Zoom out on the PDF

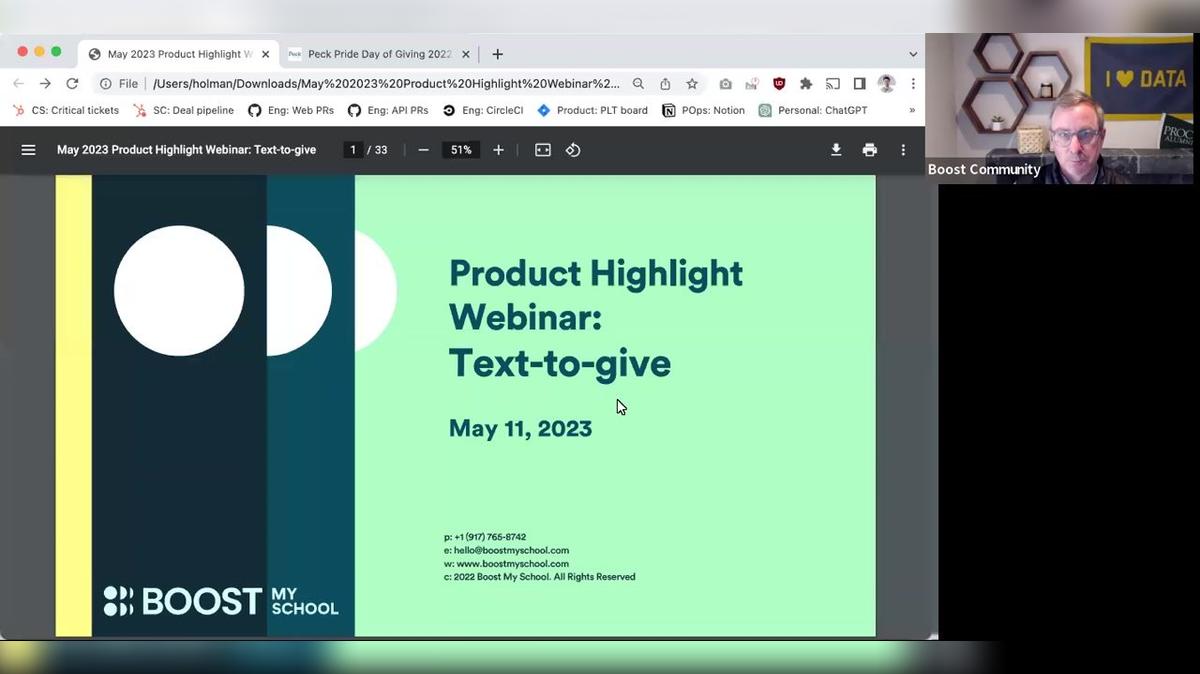[x=424, y=149]
